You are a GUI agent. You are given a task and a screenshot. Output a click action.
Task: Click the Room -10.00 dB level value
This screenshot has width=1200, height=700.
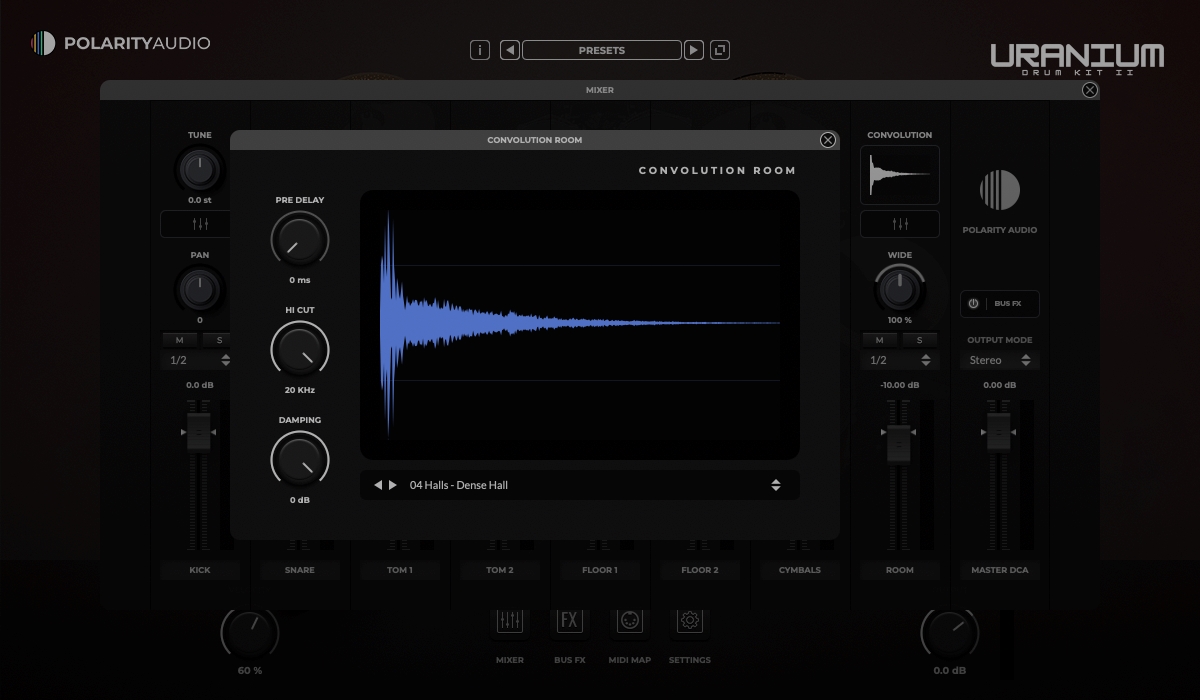(900, 385)
